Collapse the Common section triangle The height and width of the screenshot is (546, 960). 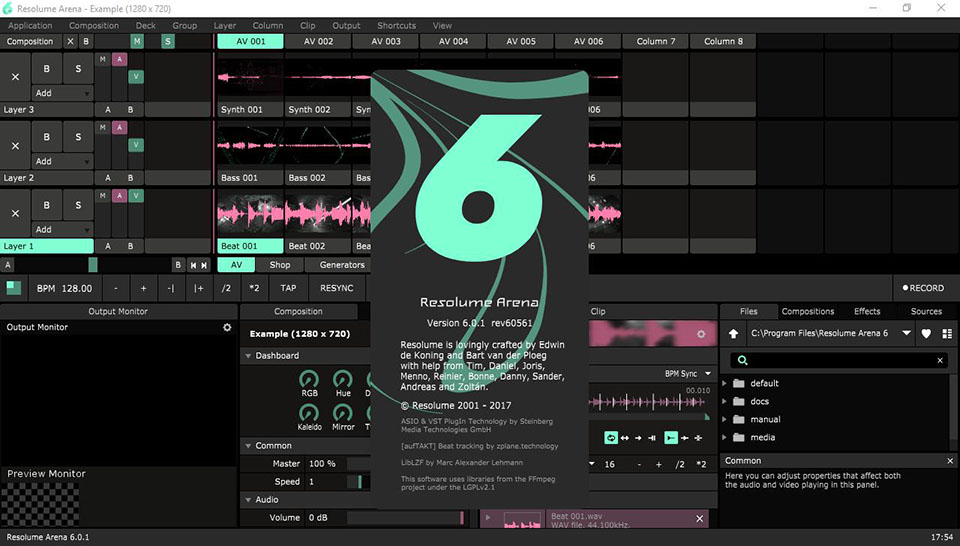[x=249, y=446]
